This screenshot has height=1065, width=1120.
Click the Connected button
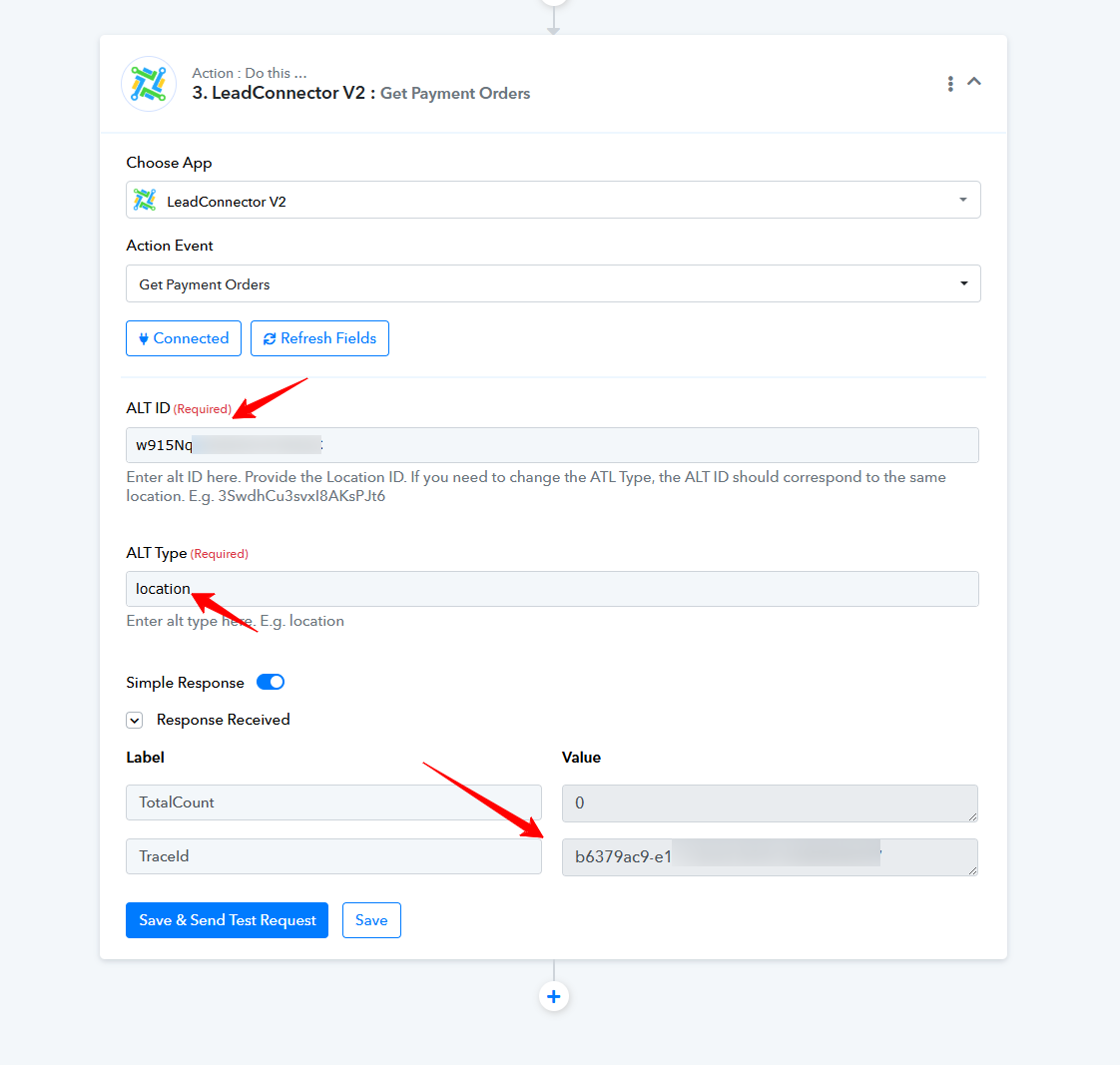(x=184, y=338)
